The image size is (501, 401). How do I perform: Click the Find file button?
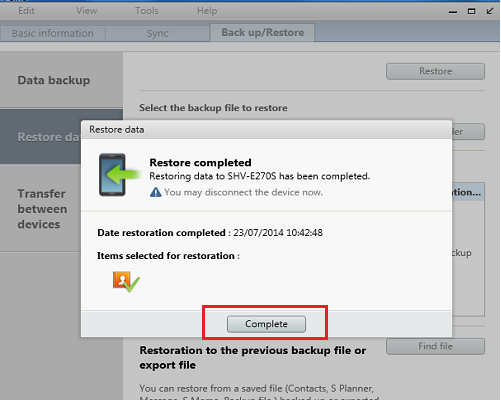click(x=435, y=346)
